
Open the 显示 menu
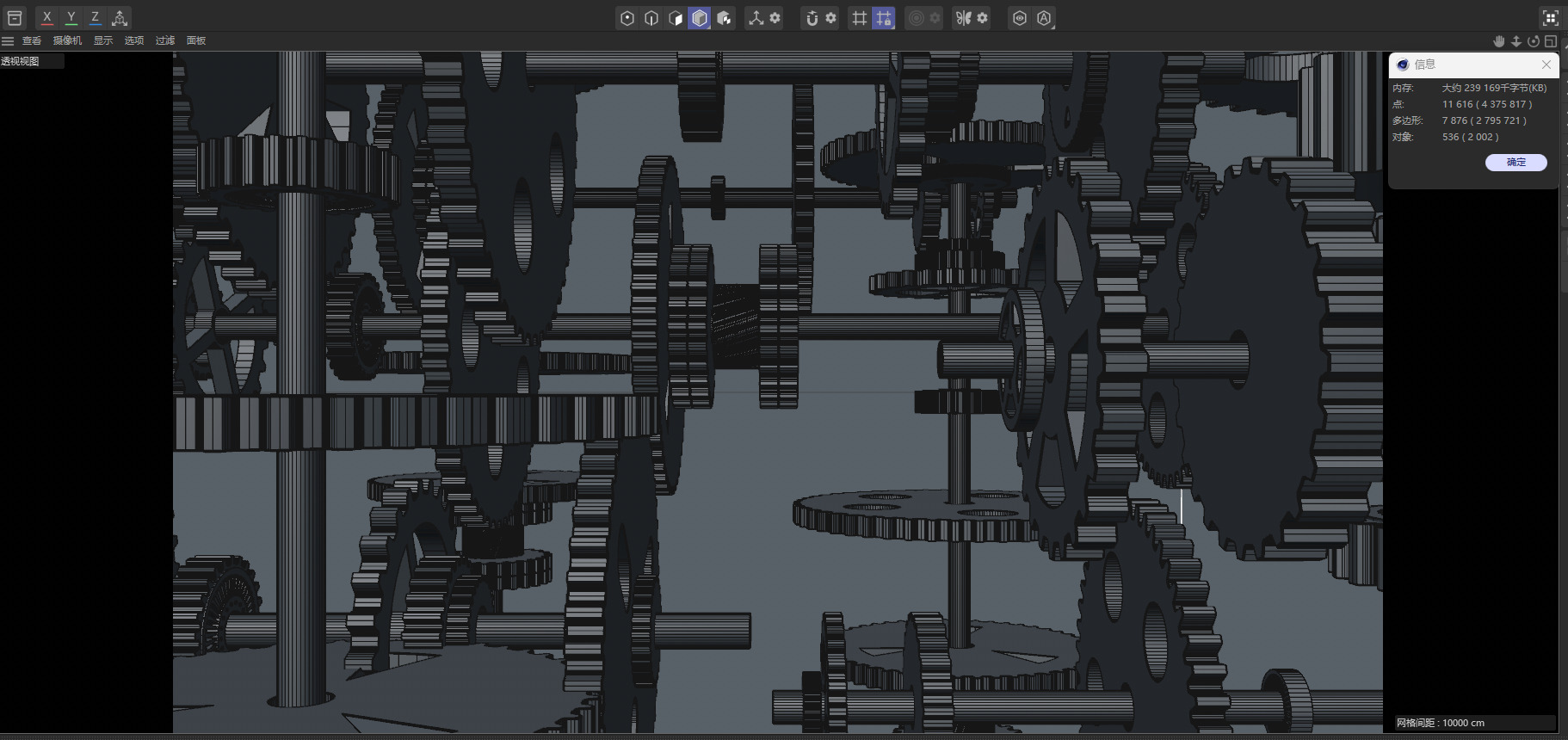(103, 40)
